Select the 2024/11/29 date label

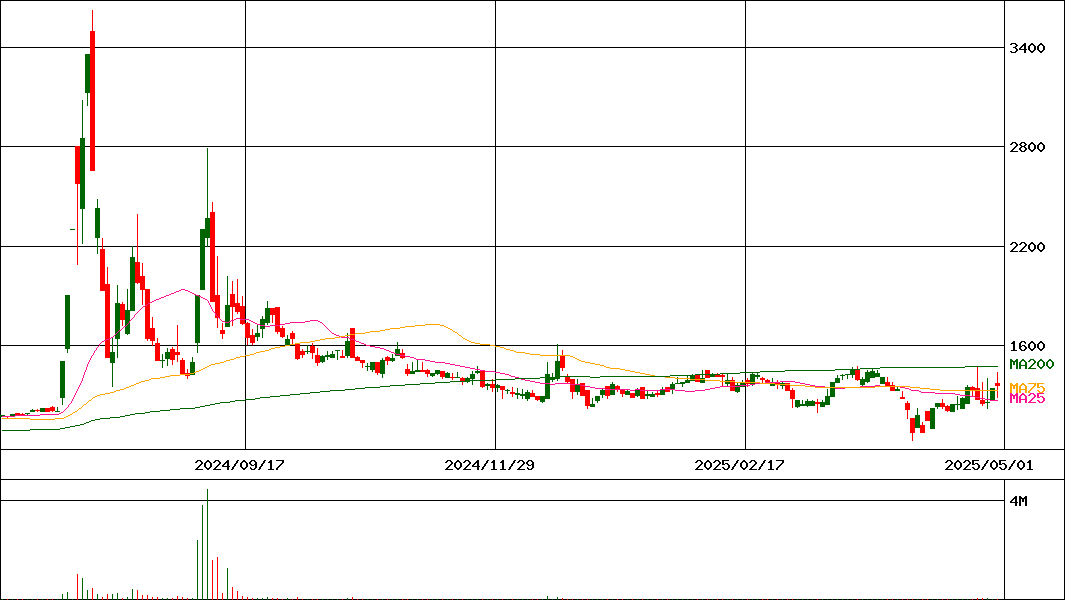(x=489, y=465)
